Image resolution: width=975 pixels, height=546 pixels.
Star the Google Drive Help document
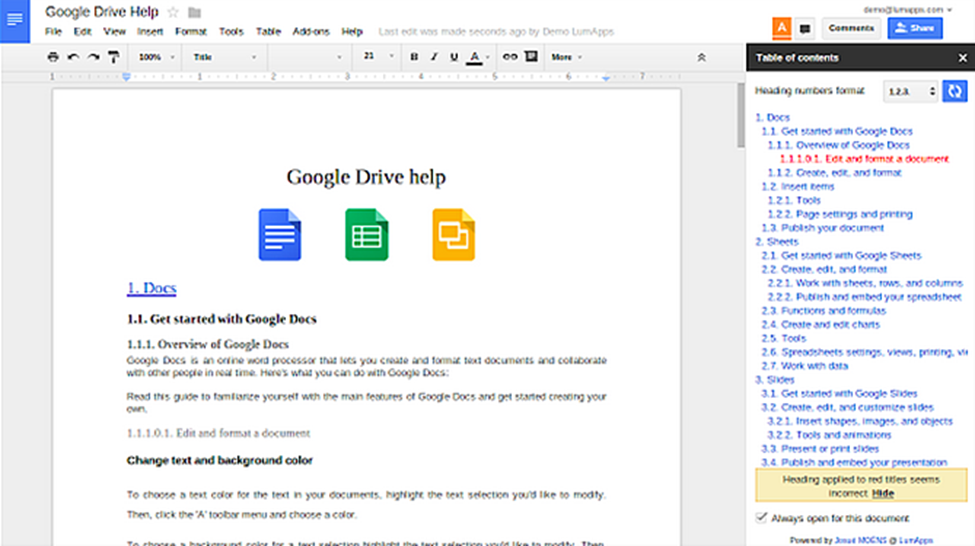coord(173,12)
